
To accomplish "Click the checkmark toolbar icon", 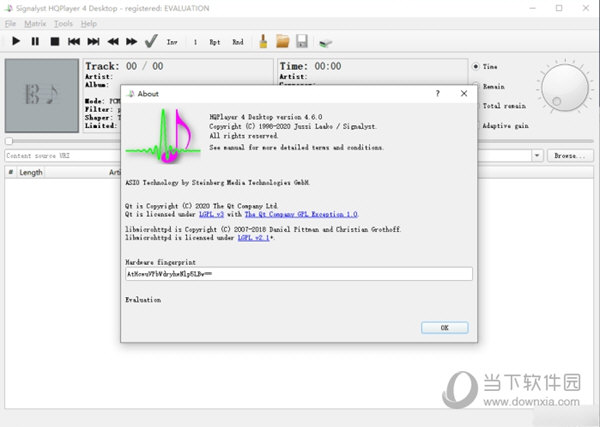I will [x=151, y=41].
